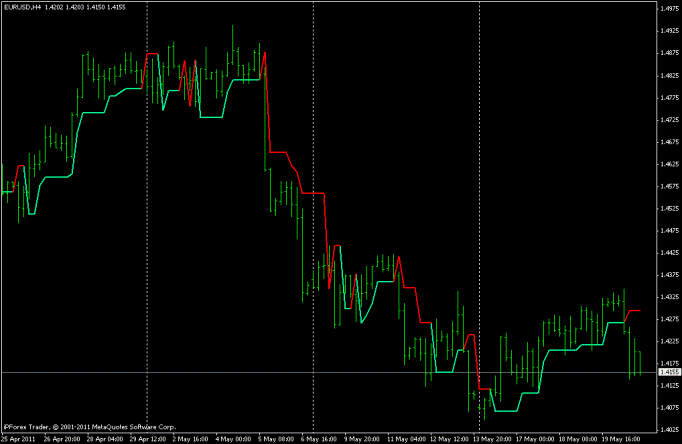Select the 1.4625 price level label
Viewport: 682px width, 444px height.
(669, 164)
